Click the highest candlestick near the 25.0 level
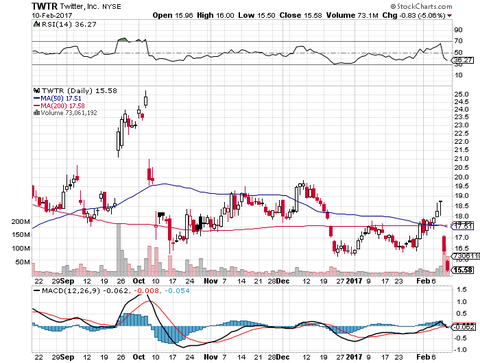 click(x=146, y=100)
